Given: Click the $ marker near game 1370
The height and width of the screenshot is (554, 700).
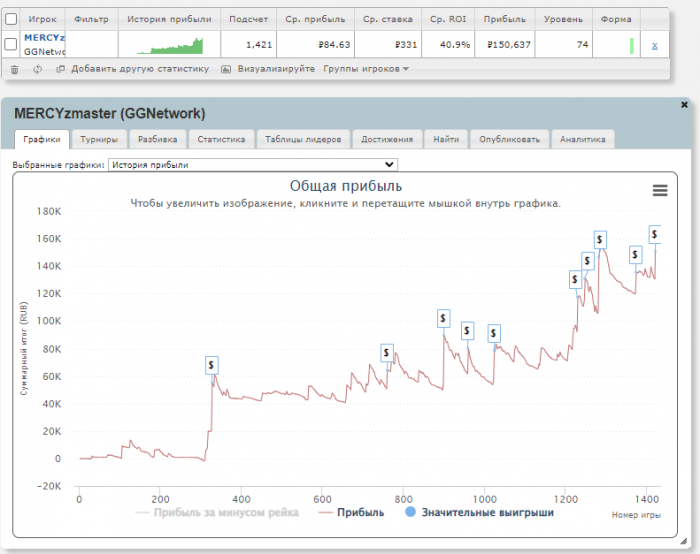Looking at the screenshot, I should coord(635,255).
